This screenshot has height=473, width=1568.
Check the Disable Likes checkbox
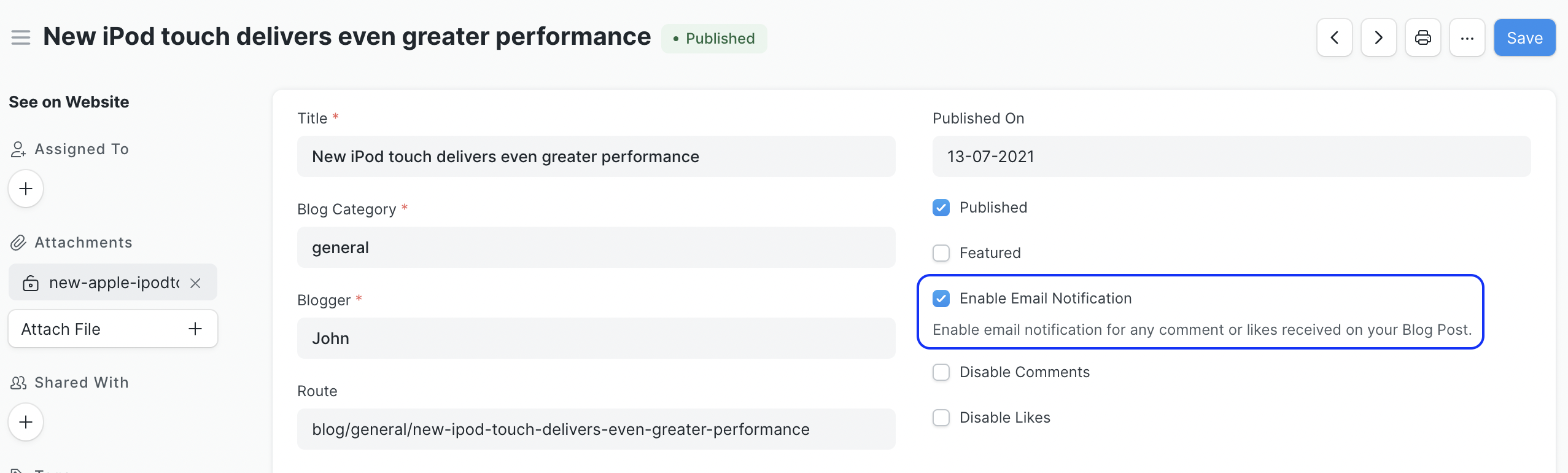pos(941,418)
